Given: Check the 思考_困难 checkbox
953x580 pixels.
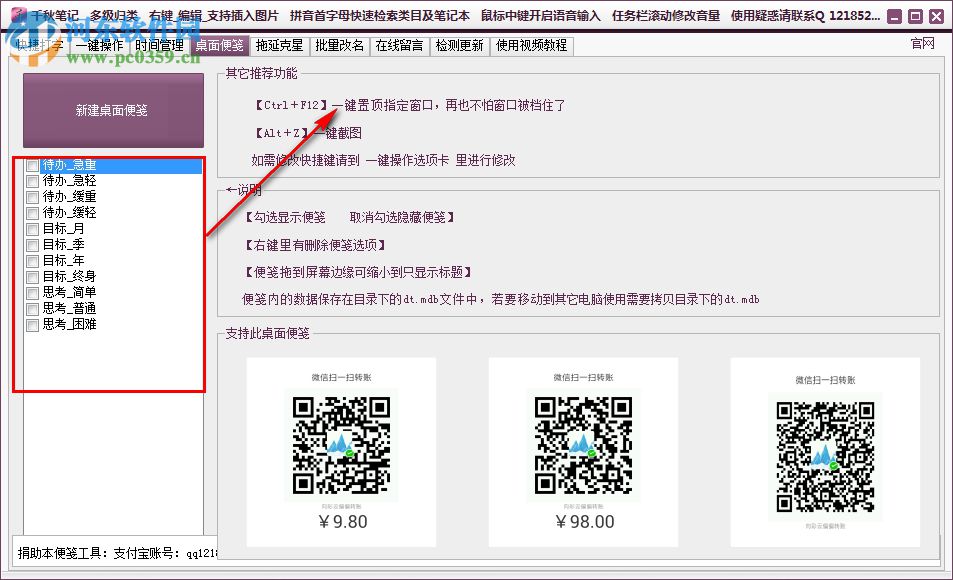Looking at the screenshot, I should click(32, 325).
